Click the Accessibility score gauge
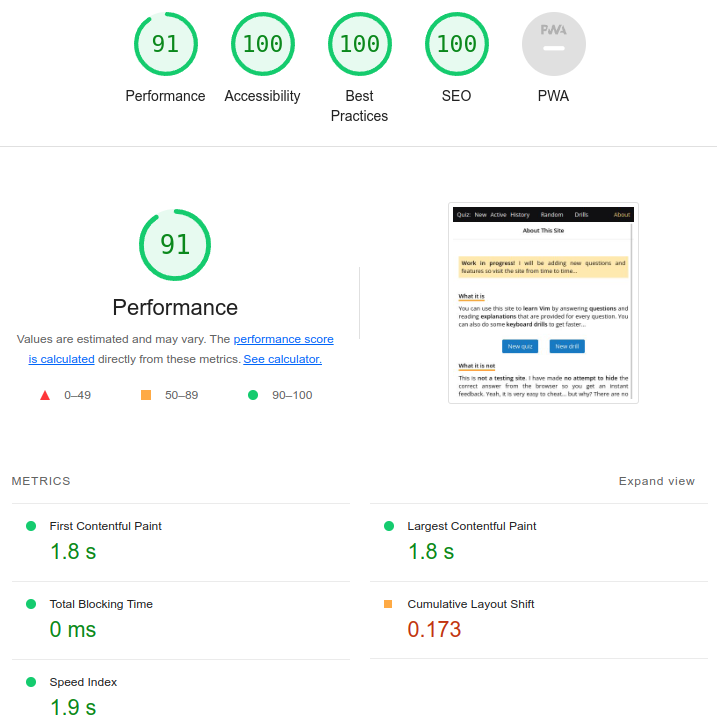 pos(262,44)
